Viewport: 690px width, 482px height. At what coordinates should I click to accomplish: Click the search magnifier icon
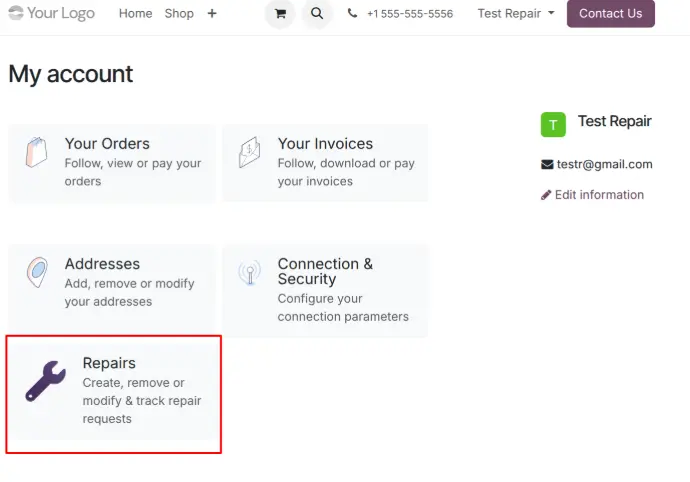coord(317,14)
